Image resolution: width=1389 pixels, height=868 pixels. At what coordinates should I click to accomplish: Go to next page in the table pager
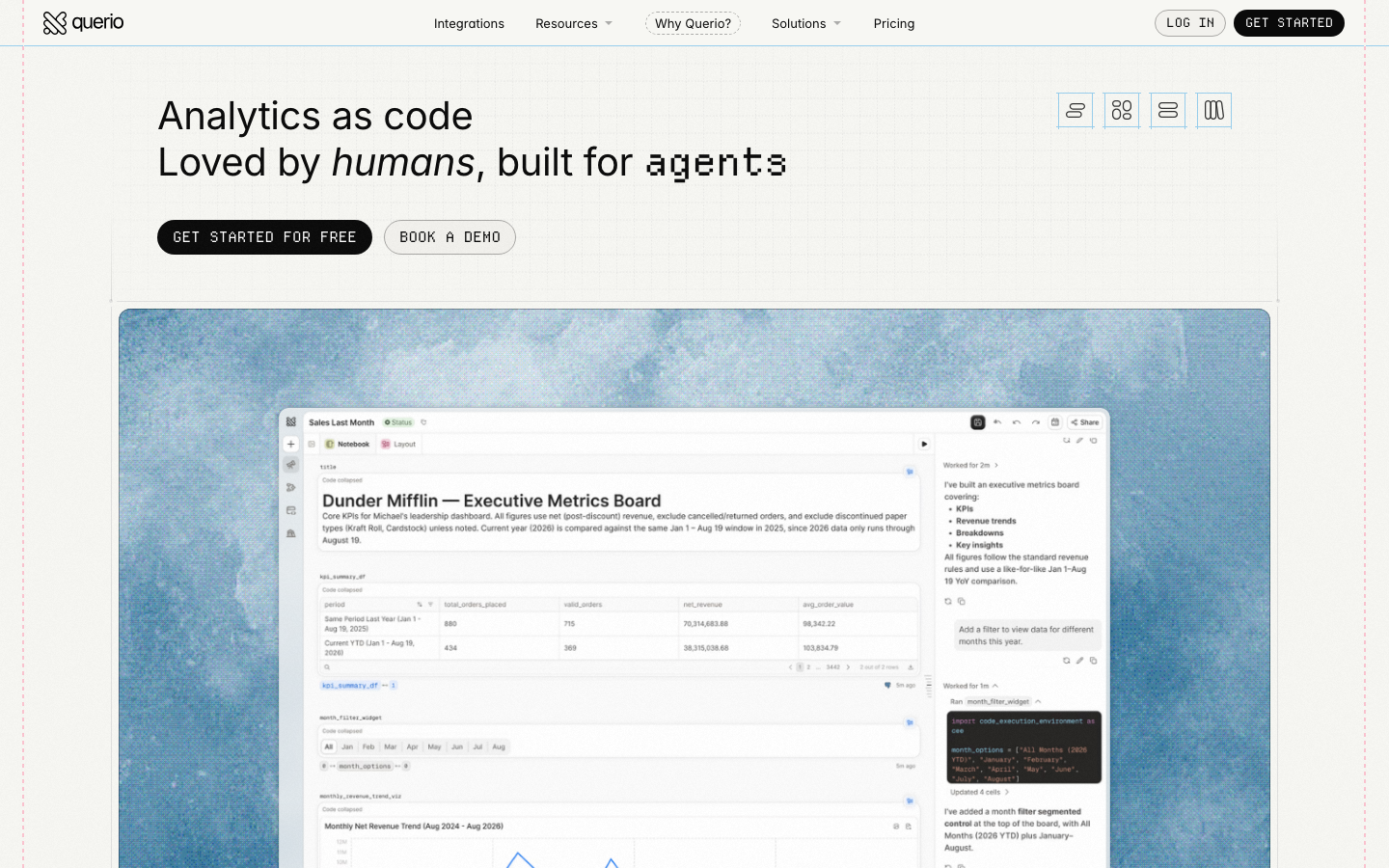848,666
